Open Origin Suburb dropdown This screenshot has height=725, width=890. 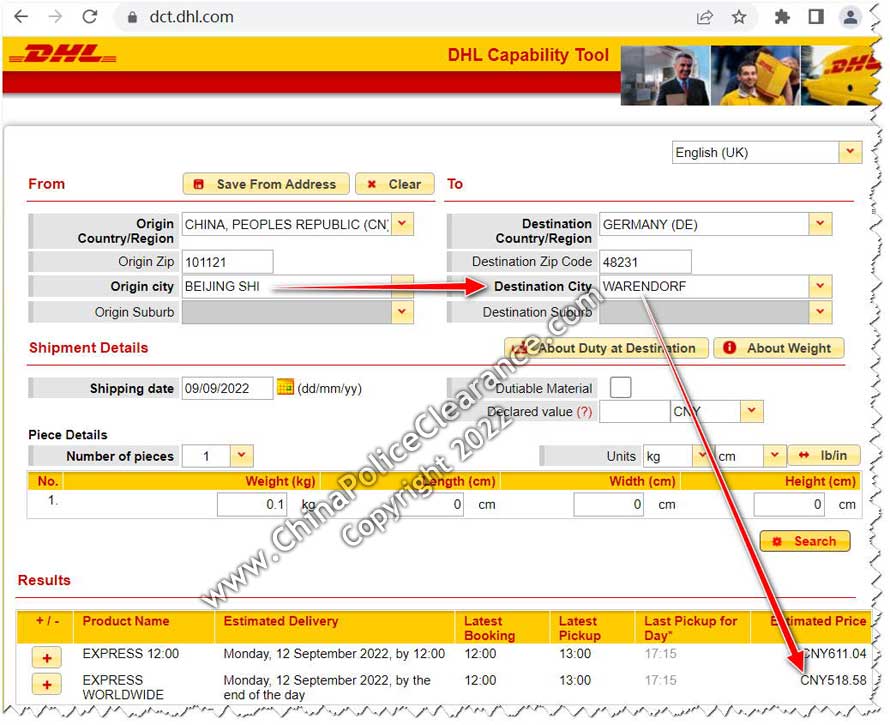coord(402,312)
